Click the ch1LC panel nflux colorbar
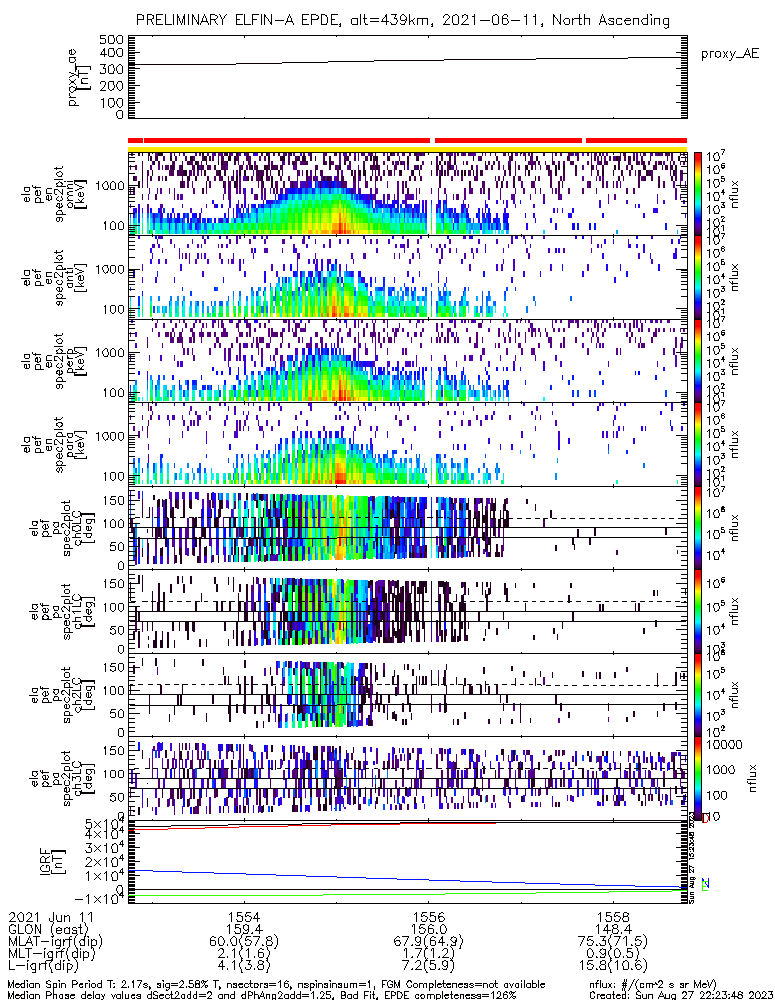Image resolution: width=775 pixels, height=1000 pixels. (697, 612)
